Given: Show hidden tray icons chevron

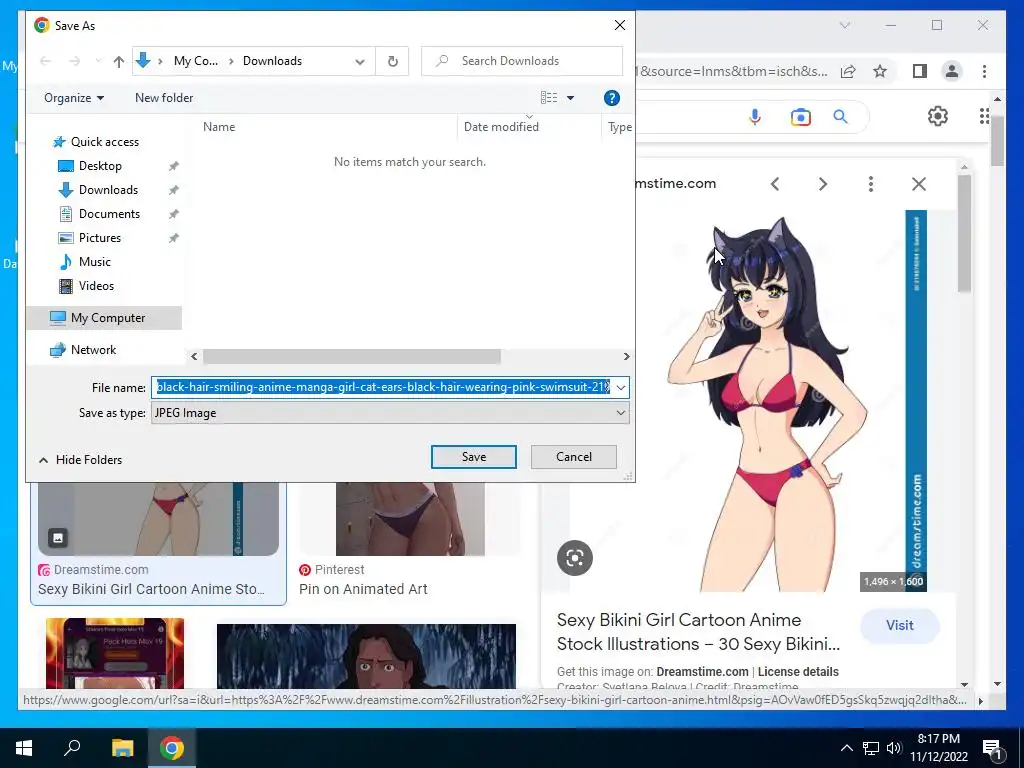Looking at the screenshot, I should 846,748.
